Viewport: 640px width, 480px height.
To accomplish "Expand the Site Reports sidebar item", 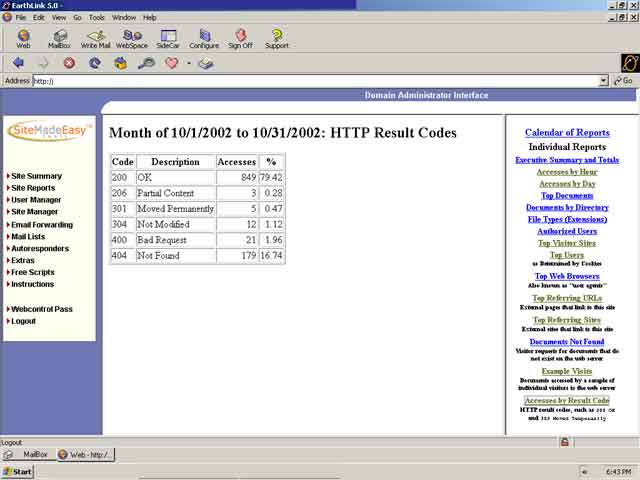I will [33, 188].
